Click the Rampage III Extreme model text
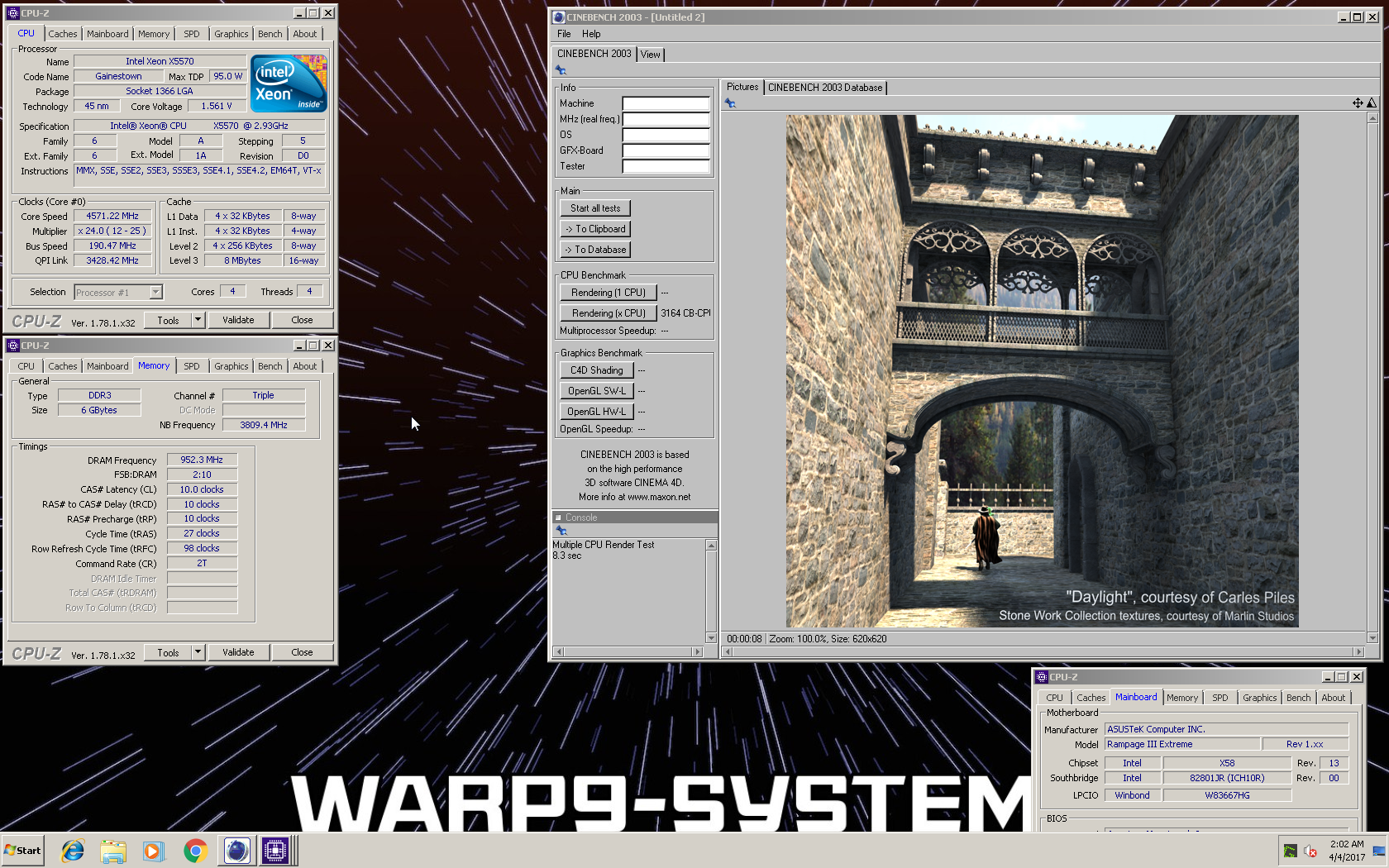 [1149, 744]
